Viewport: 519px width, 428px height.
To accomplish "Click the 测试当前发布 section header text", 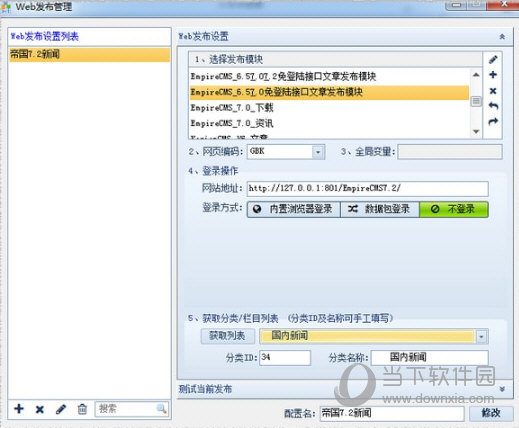I will pos(205,389).
